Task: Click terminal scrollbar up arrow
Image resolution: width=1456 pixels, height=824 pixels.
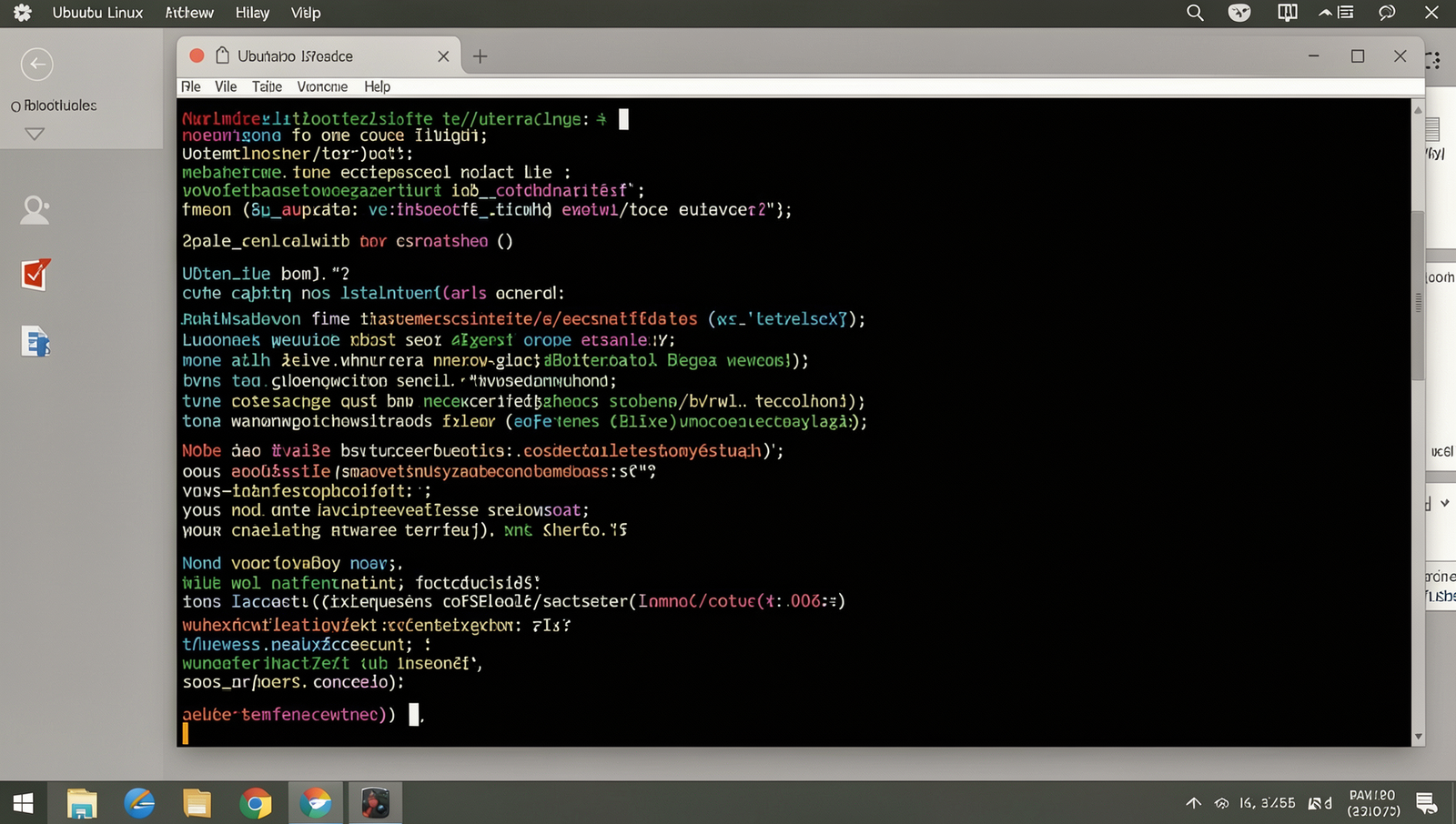Action: click(x=1418, y=109)
